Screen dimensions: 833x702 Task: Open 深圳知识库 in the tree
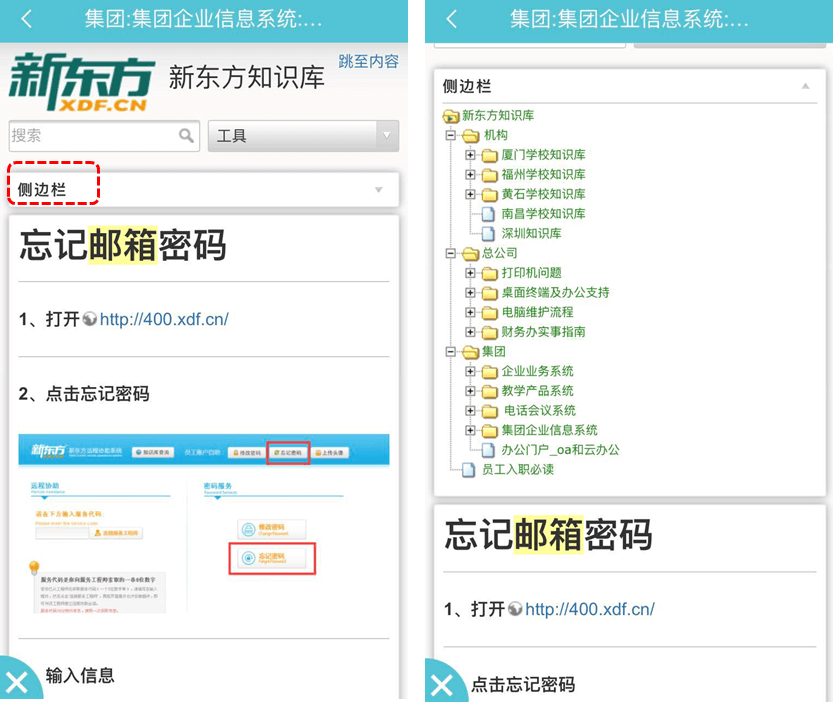click(531, 233)
